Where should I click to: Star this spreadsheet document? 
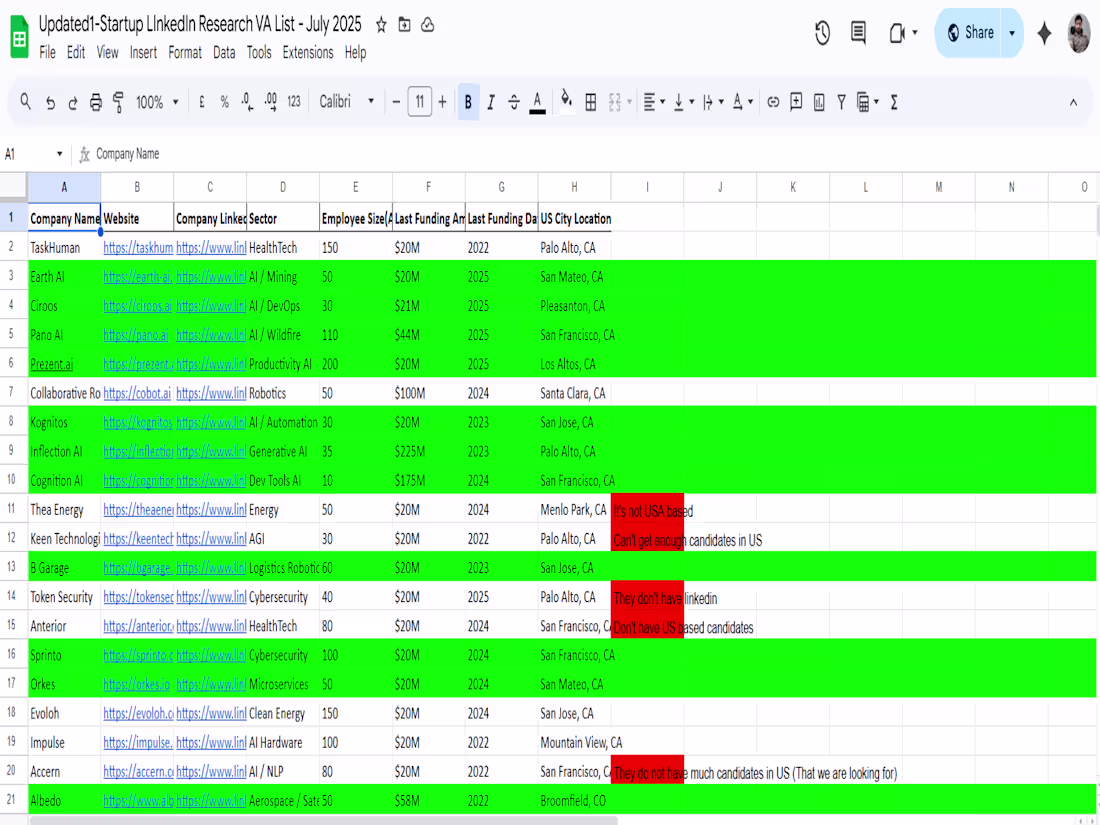381,25
